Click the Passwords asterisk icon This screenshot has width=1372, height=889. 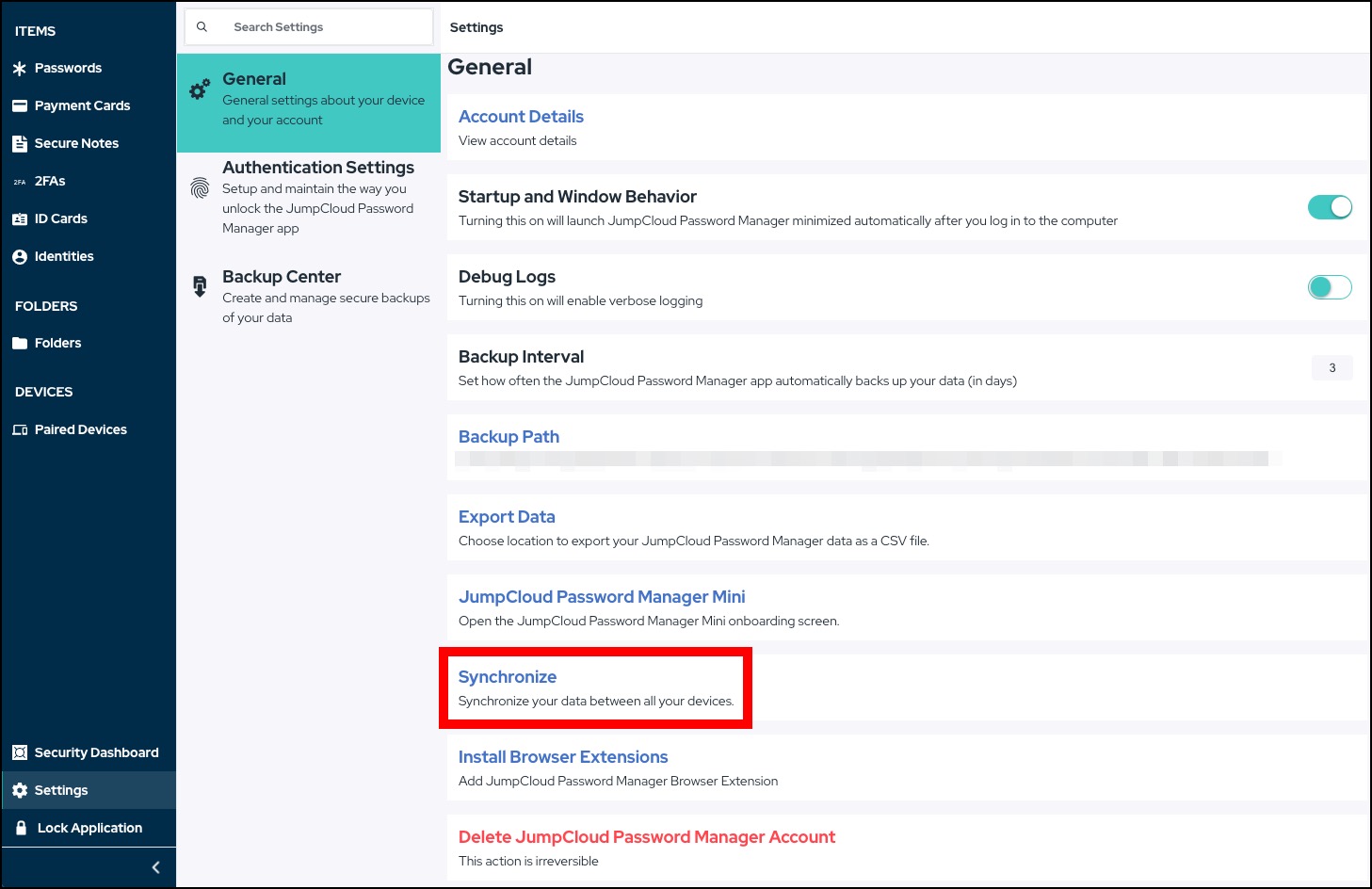20,69
